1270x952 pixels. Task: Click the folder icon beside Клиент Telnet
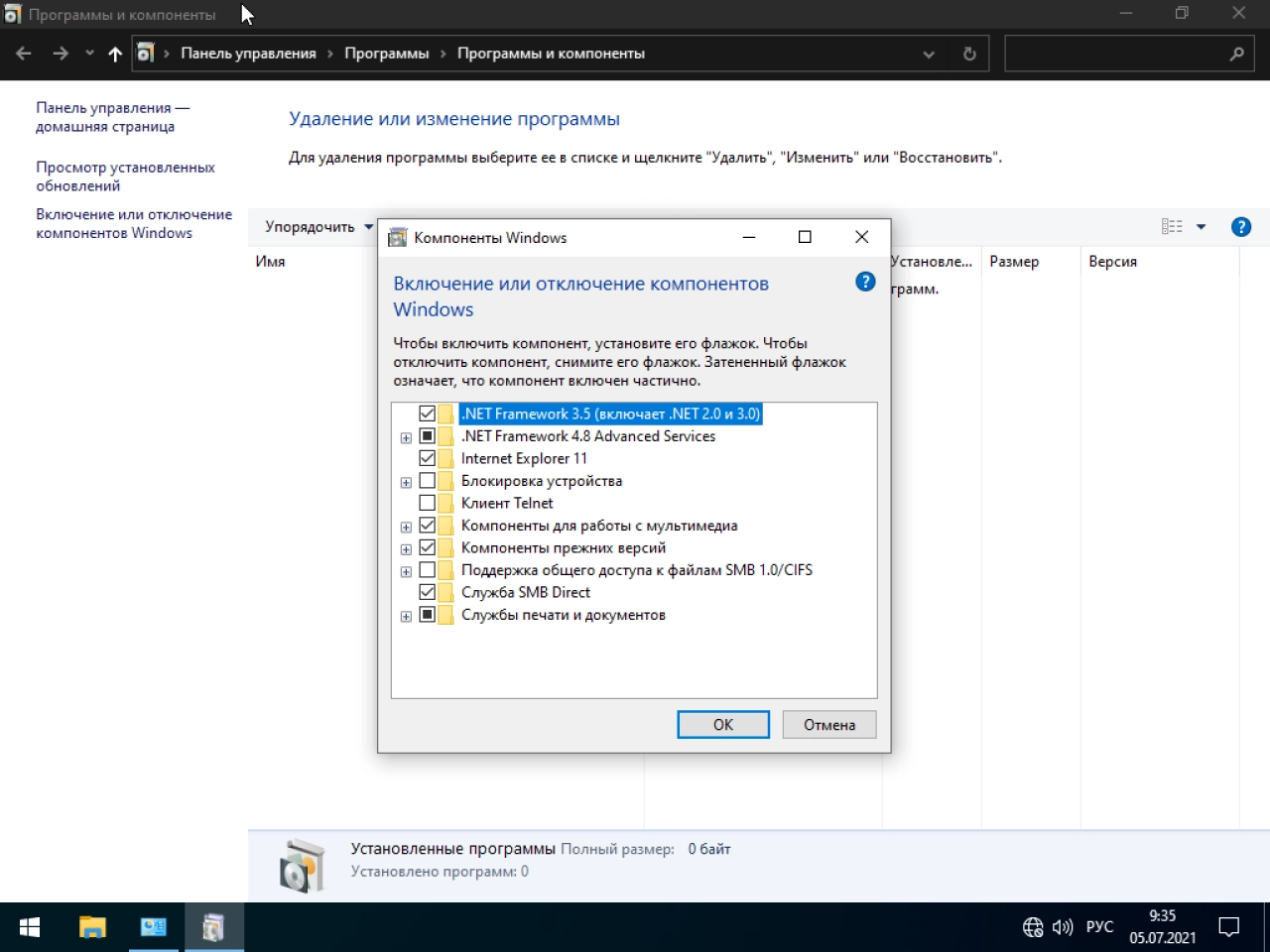pos(446,503)
